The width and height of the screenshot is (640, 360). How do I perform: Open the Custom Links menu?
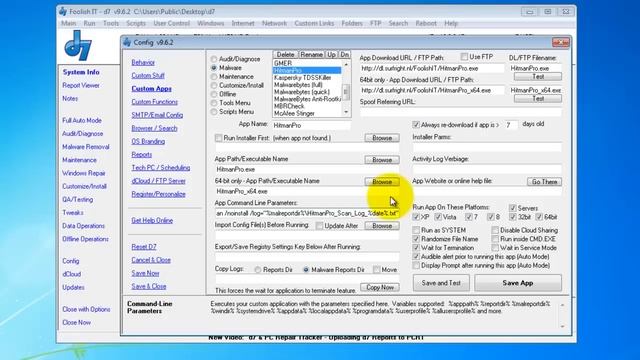[x=314, y=23]
